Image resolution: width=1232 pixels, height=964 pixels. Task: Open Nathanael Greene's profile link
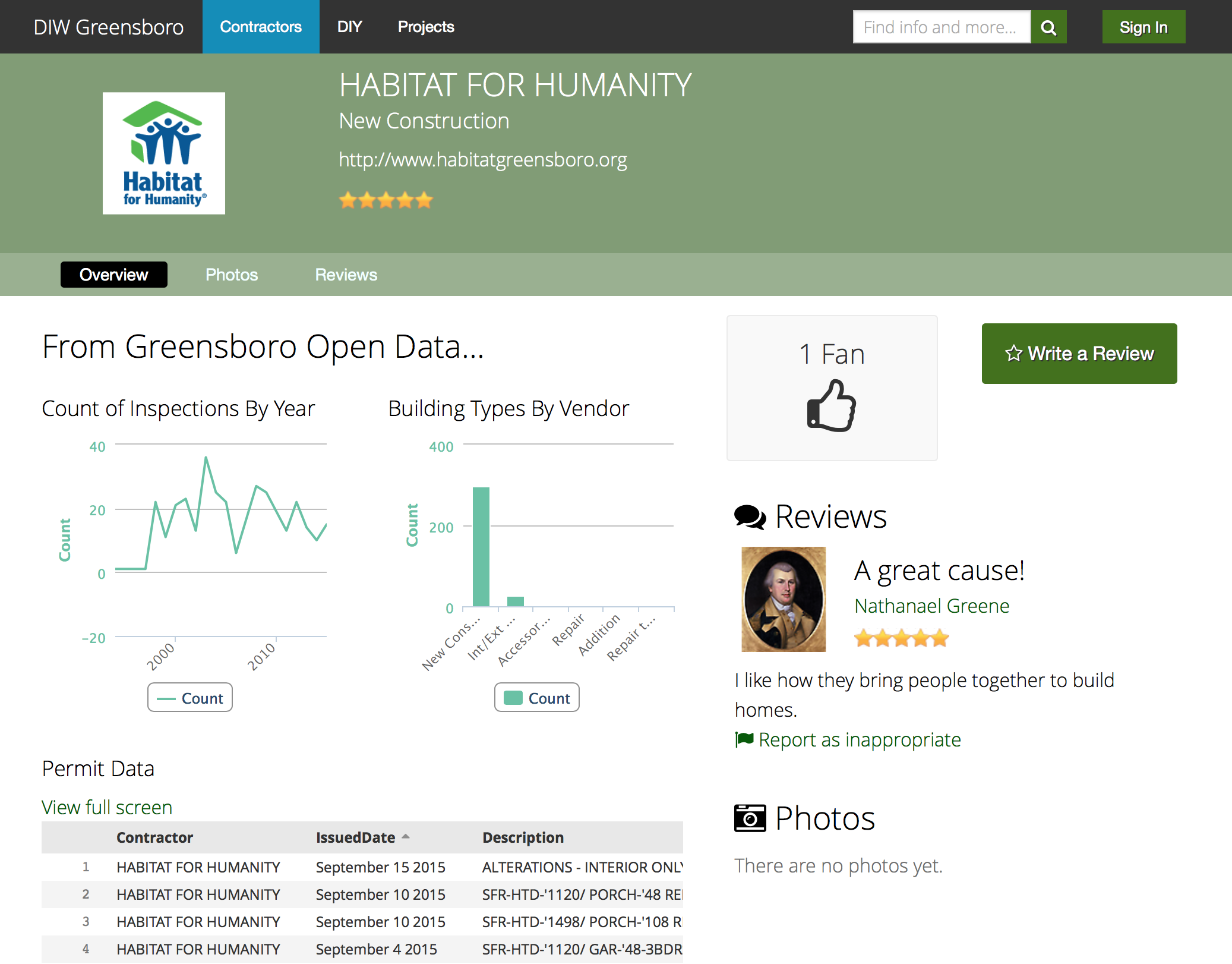click(x=931, y=606)
